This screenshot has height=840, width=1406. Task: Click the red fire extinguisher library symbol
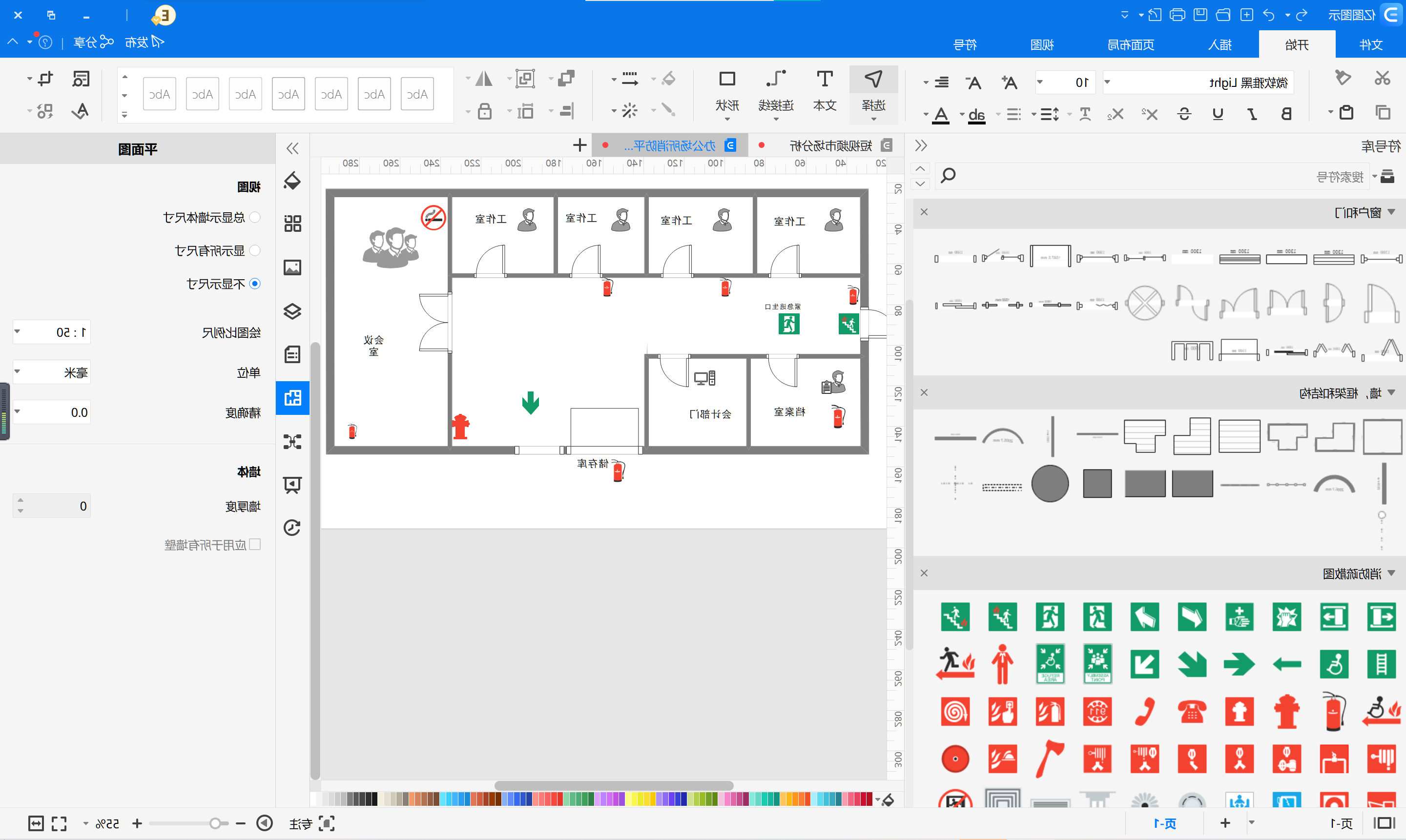coord(1334,712)
